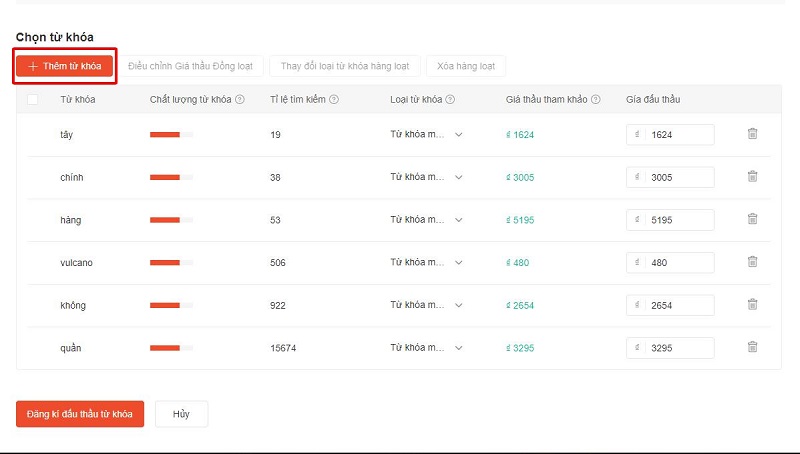Select 'Điều chỉnh Giá thầu Đồng loạt' option
This screenshot has width=800, height=454.
coord(190,66)
